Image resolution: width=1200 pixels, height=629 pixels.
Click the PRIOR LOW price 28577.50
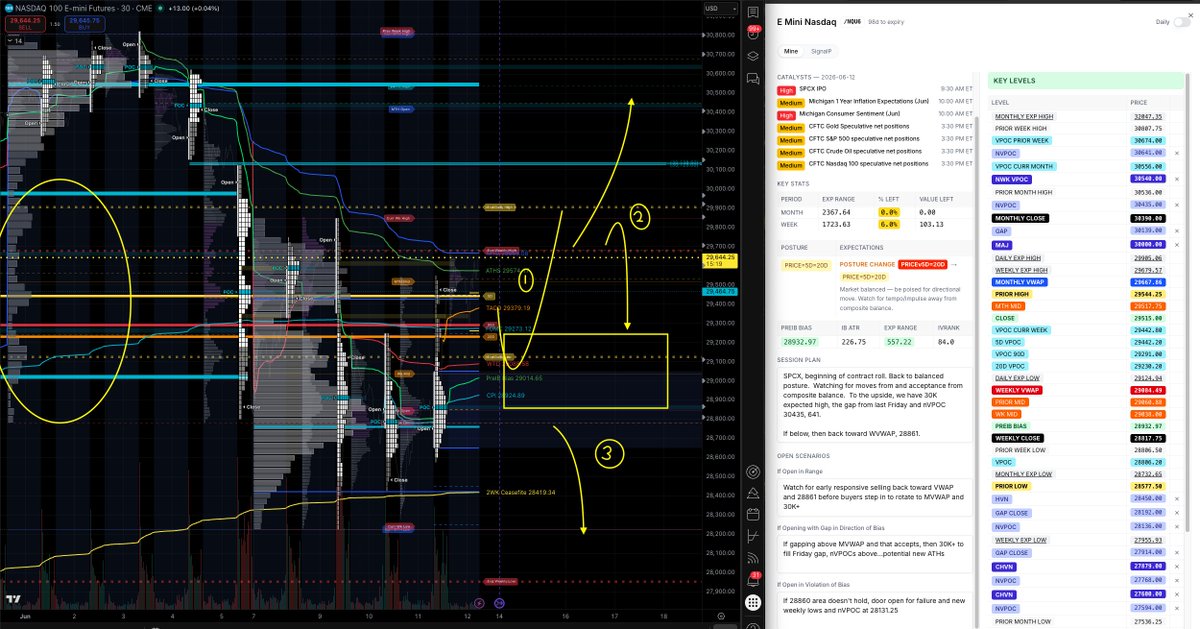click(1150, 486)
